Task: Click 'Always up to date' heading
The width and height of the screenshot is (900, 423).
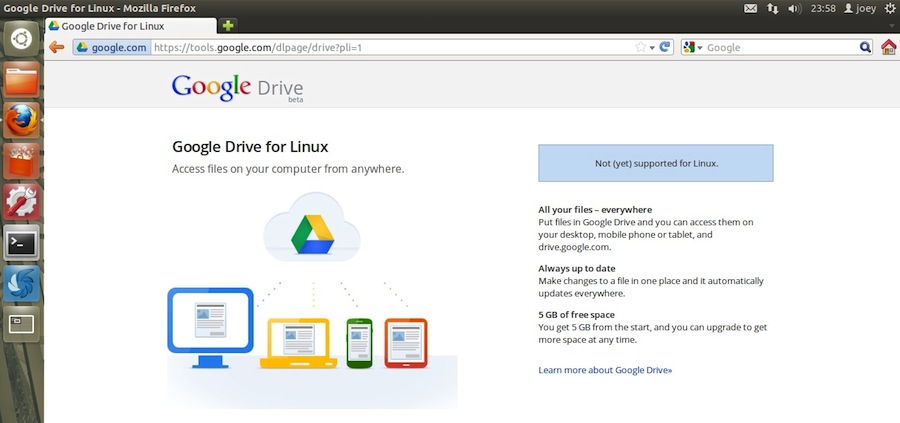Action: (577, 268)
